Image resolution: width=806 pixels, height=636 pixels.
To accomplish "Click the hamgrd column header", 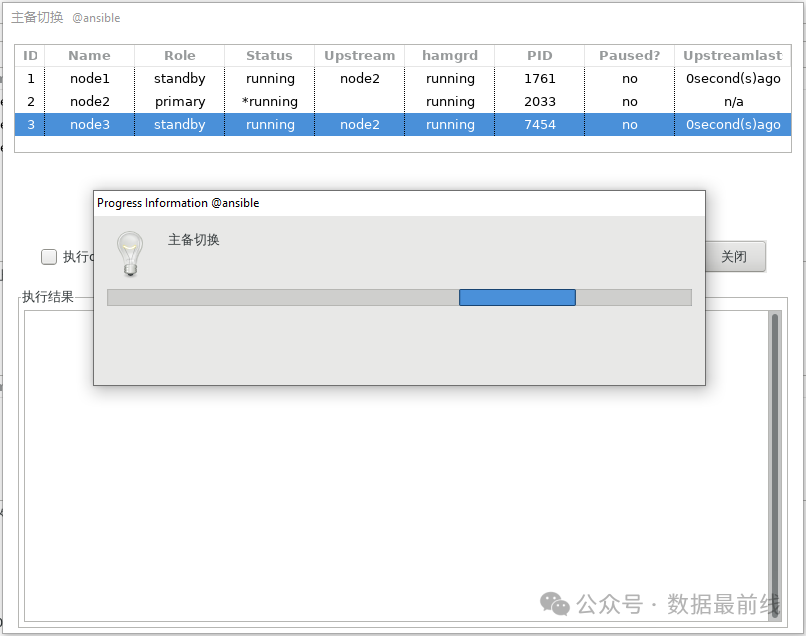I will [450, 56].
